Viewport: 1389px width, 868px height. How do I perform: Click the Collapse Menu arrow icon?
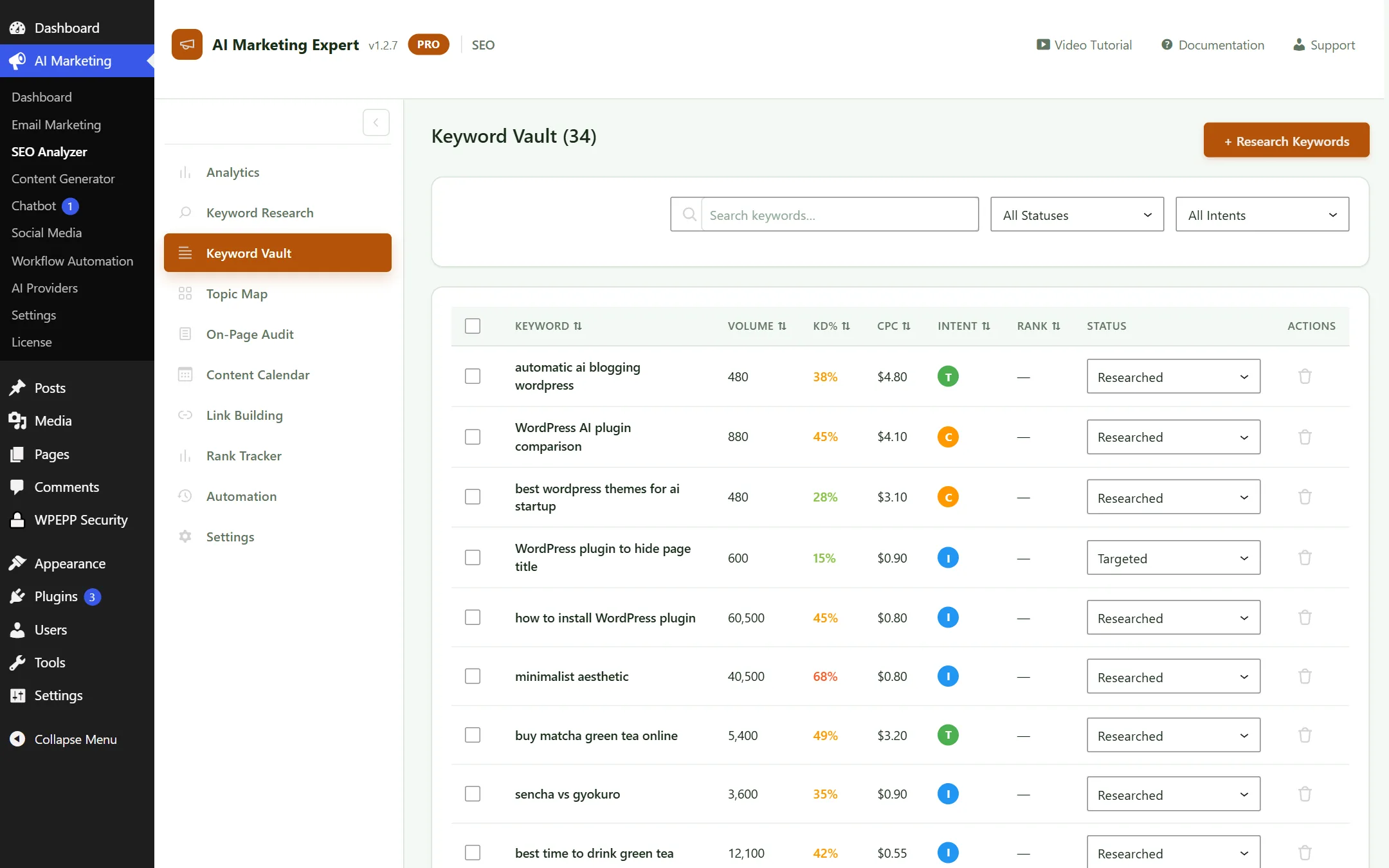coord(17,739)
